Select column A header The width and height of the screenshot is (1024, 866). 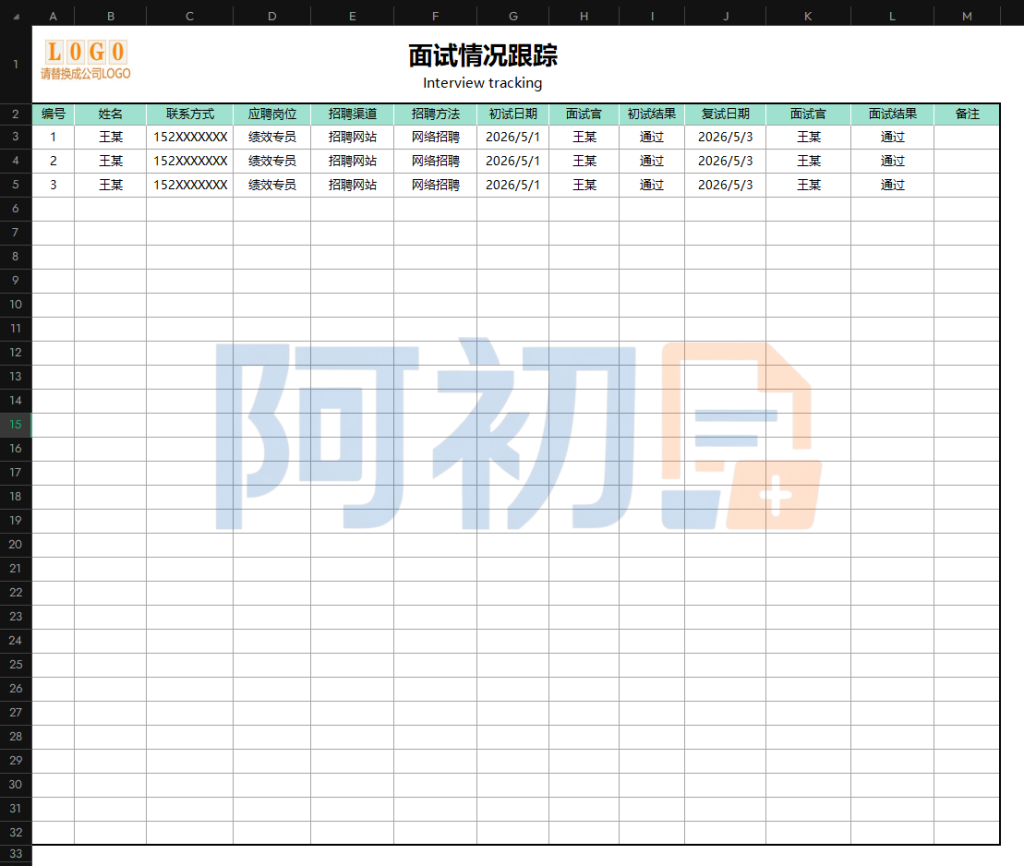point(53,16)
